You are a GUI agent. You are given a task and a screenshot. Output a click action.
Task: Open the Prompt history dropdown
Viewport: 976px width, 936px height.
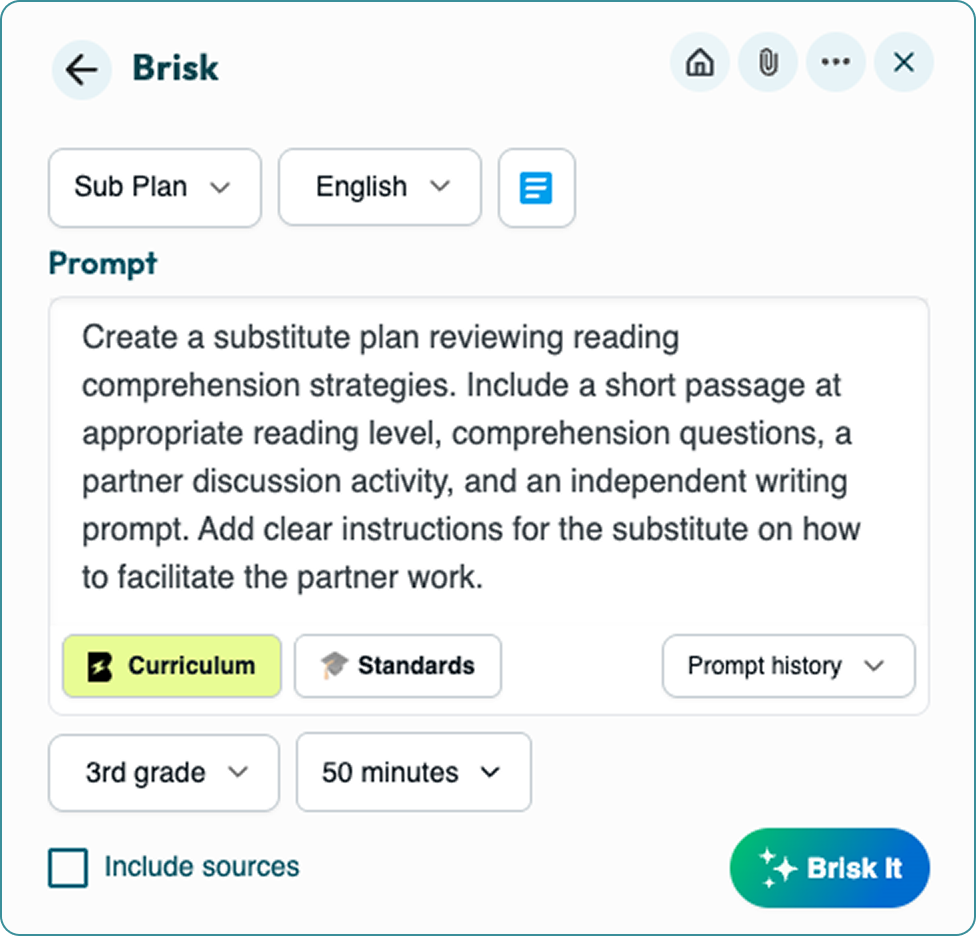click(789, 666)
